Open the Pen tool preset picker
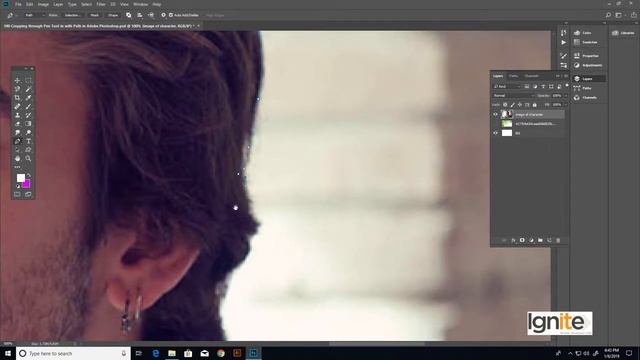This screenshot has height=360, width=640. pos(13,15)
